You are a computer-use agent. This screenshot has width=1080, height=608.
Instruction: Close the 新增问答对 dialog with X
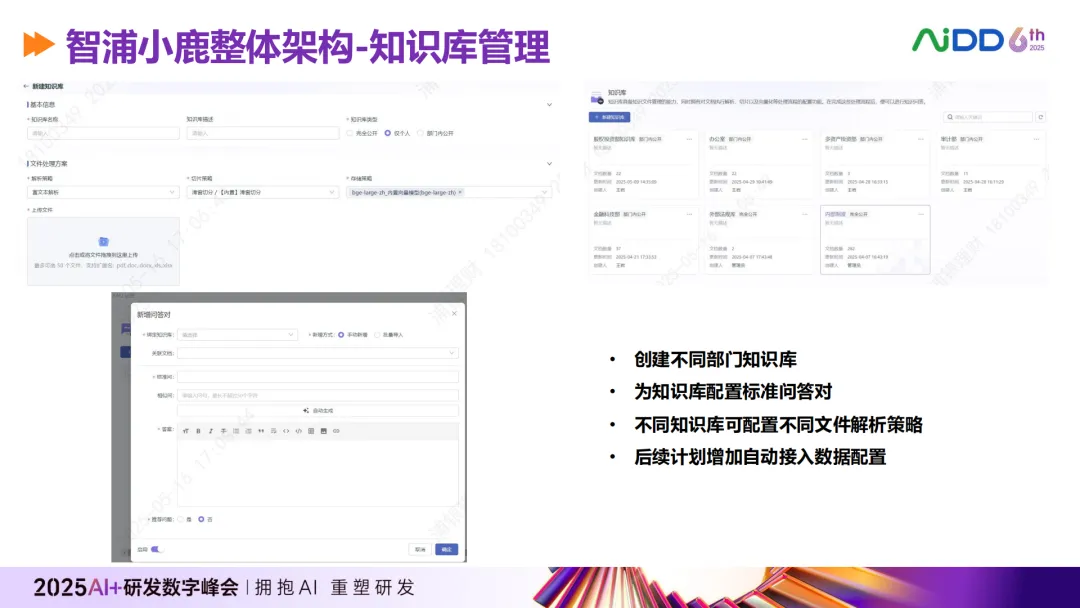click(x=453, y=314)
